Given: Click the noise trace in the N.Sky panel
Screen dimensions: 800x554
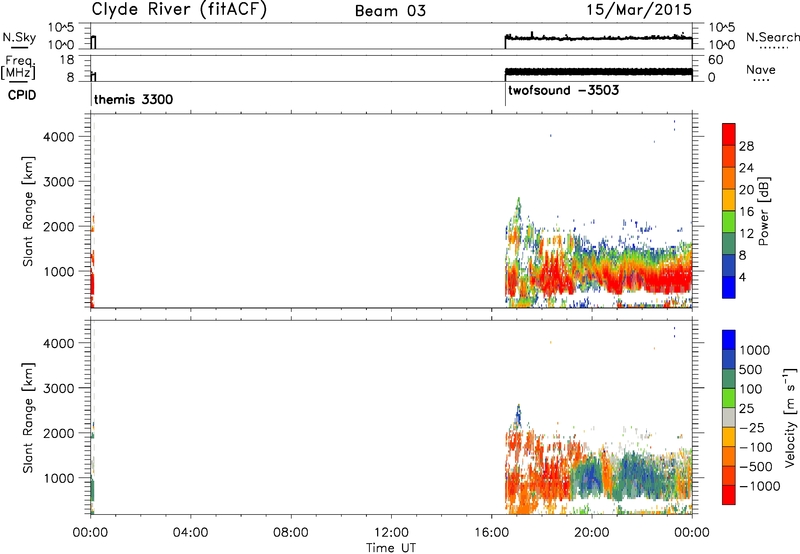Looking at the screenshot, I should pos(598,38).
